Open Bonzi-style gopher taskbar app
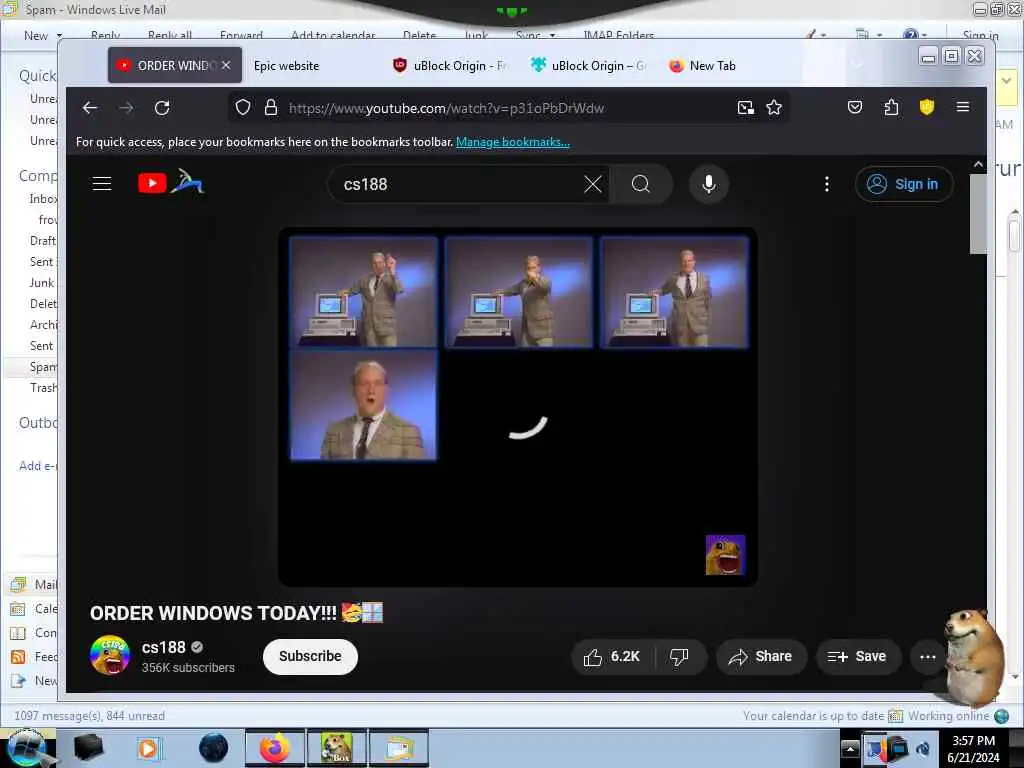 [x=337, y=748]
